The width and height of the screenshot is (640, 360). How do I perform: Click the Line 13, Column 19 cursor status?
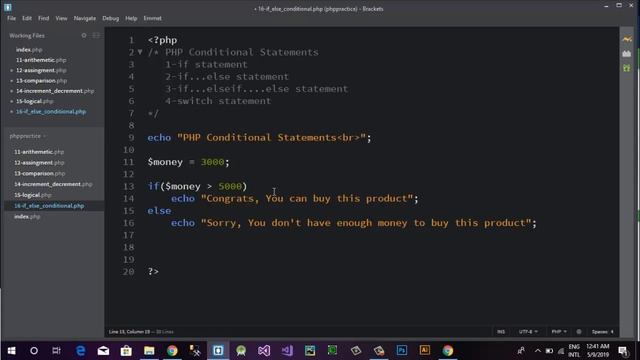pyautogui.click(x=129, y=331)
